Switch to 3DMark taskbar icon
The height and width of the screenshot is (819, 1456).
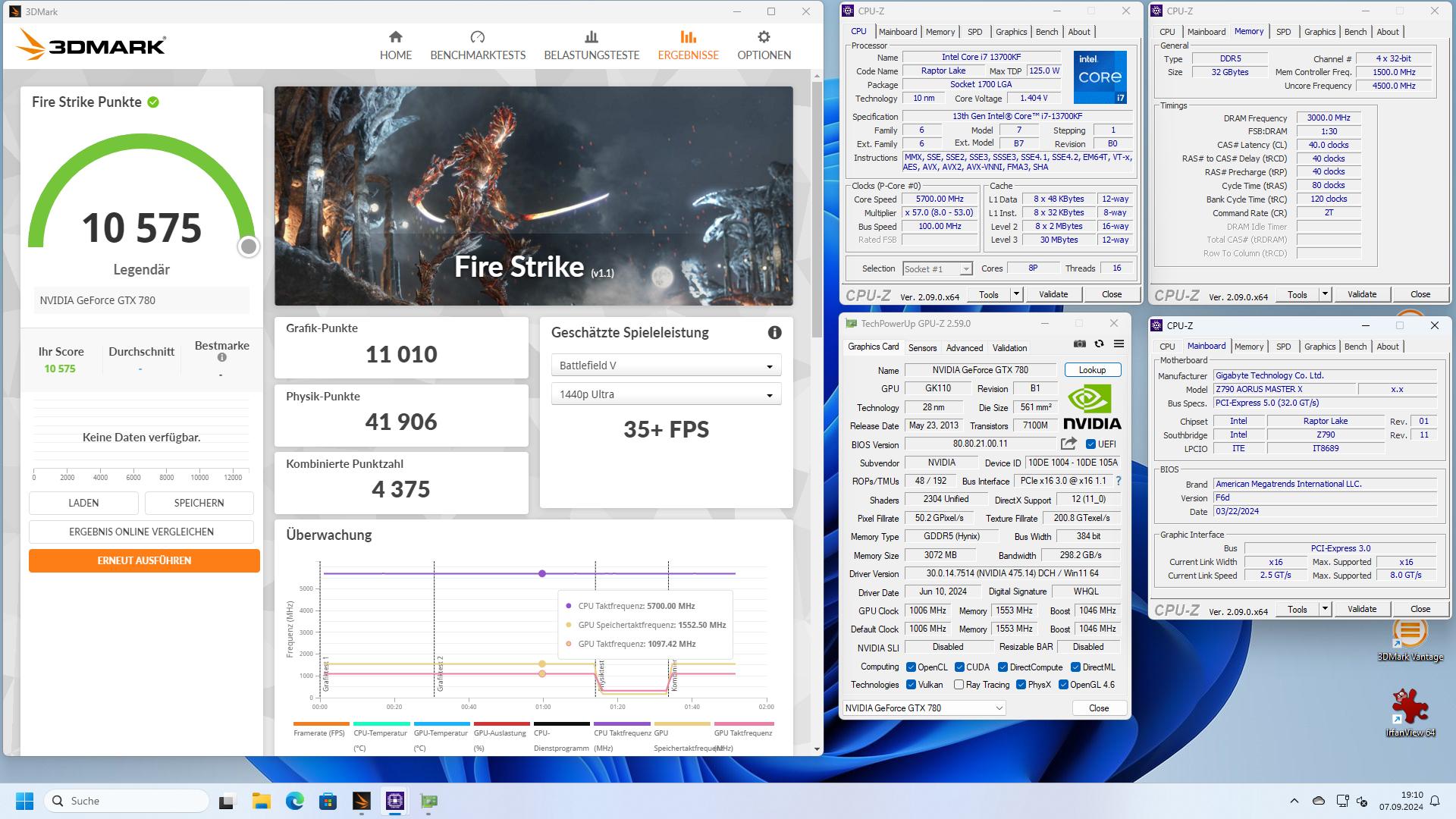pyautogui.click(x=361, y=801)
